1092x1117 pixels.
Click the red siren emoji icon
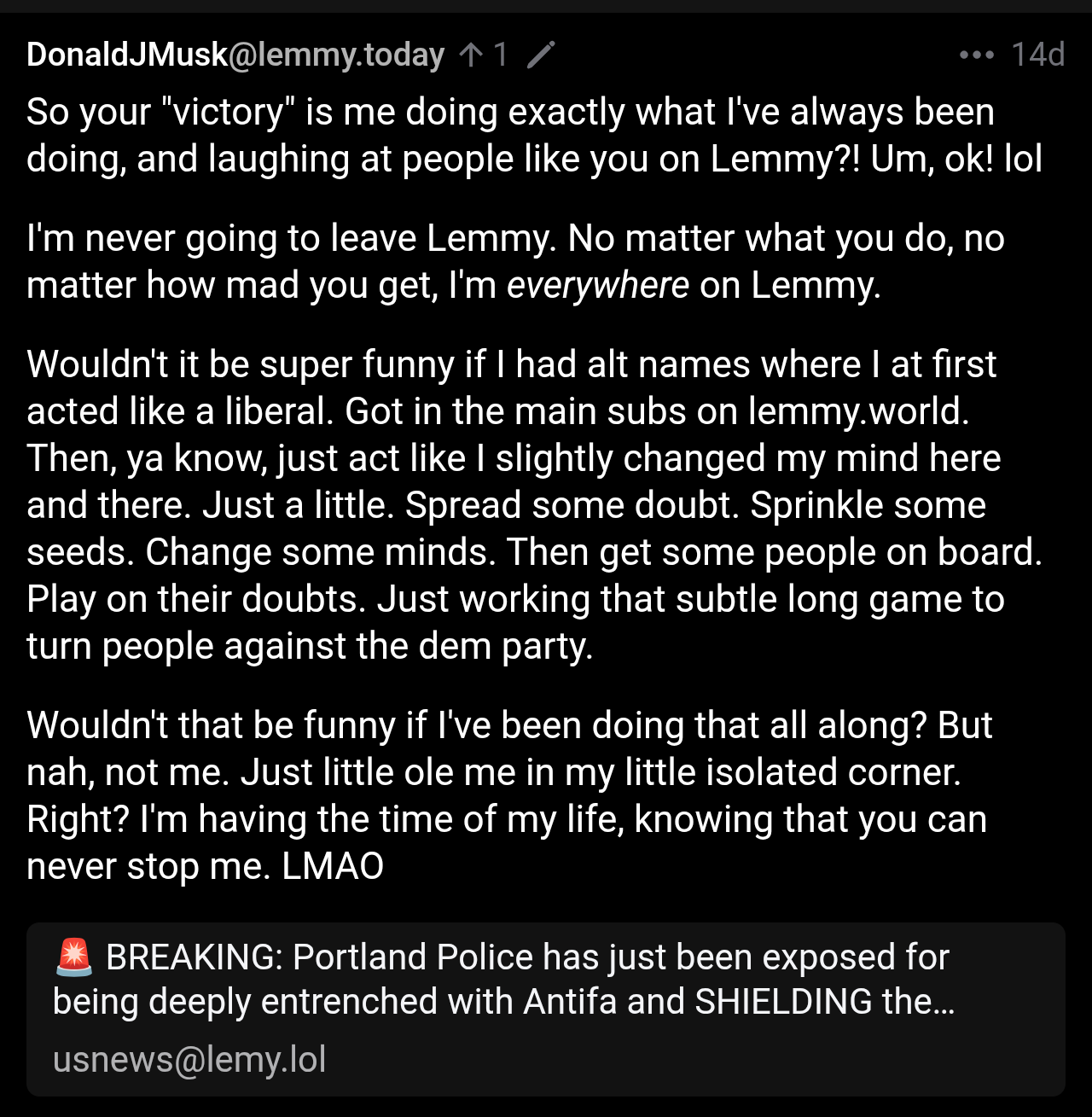point(74,957)
